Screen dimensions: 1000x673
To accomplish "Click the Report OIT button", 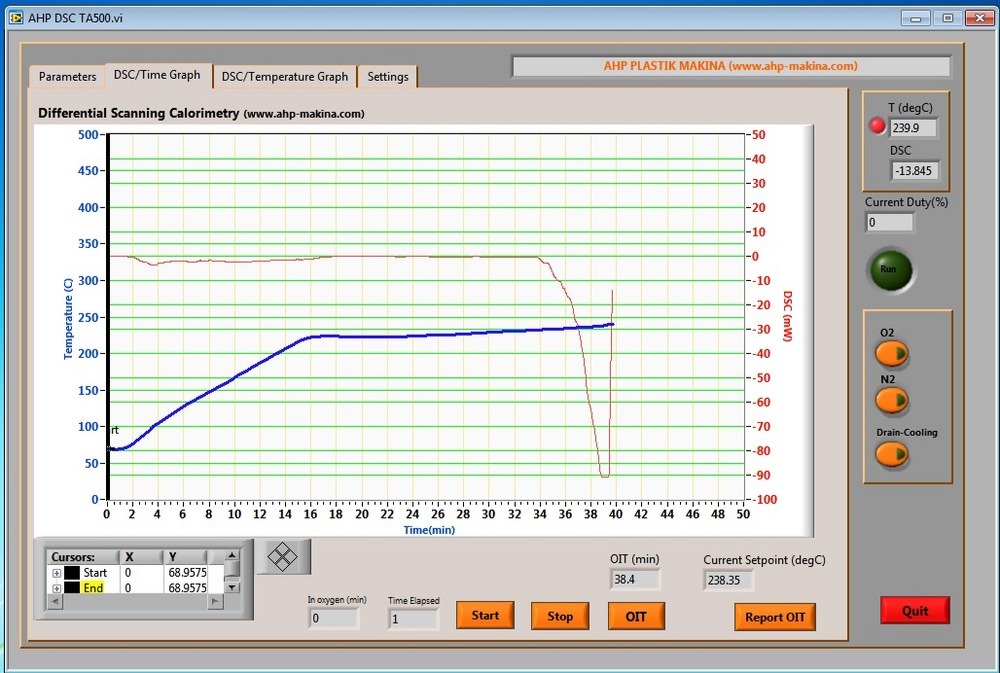I will click(x=775, y=617).
